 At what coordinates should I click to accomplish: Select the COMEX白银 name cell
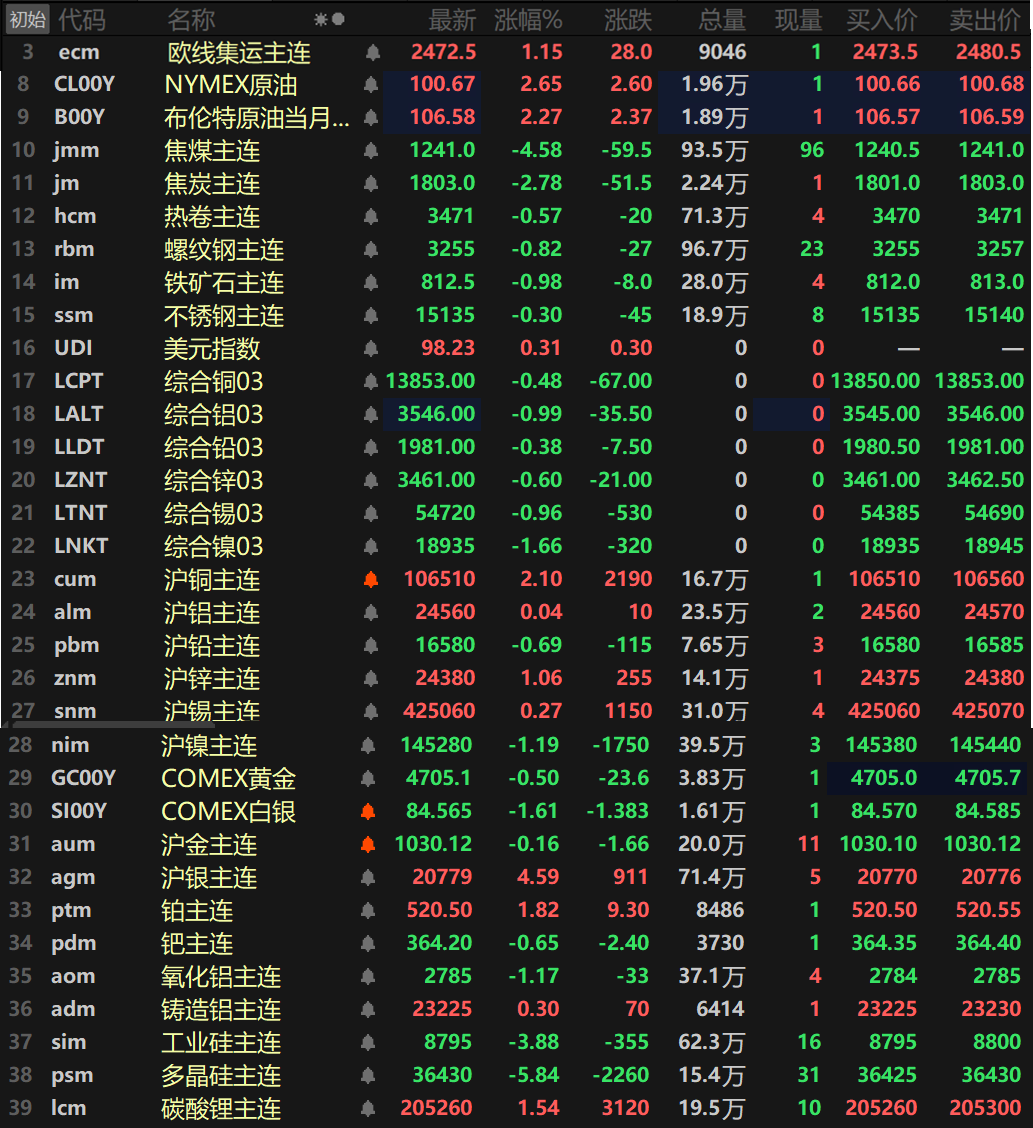point(229,811)
